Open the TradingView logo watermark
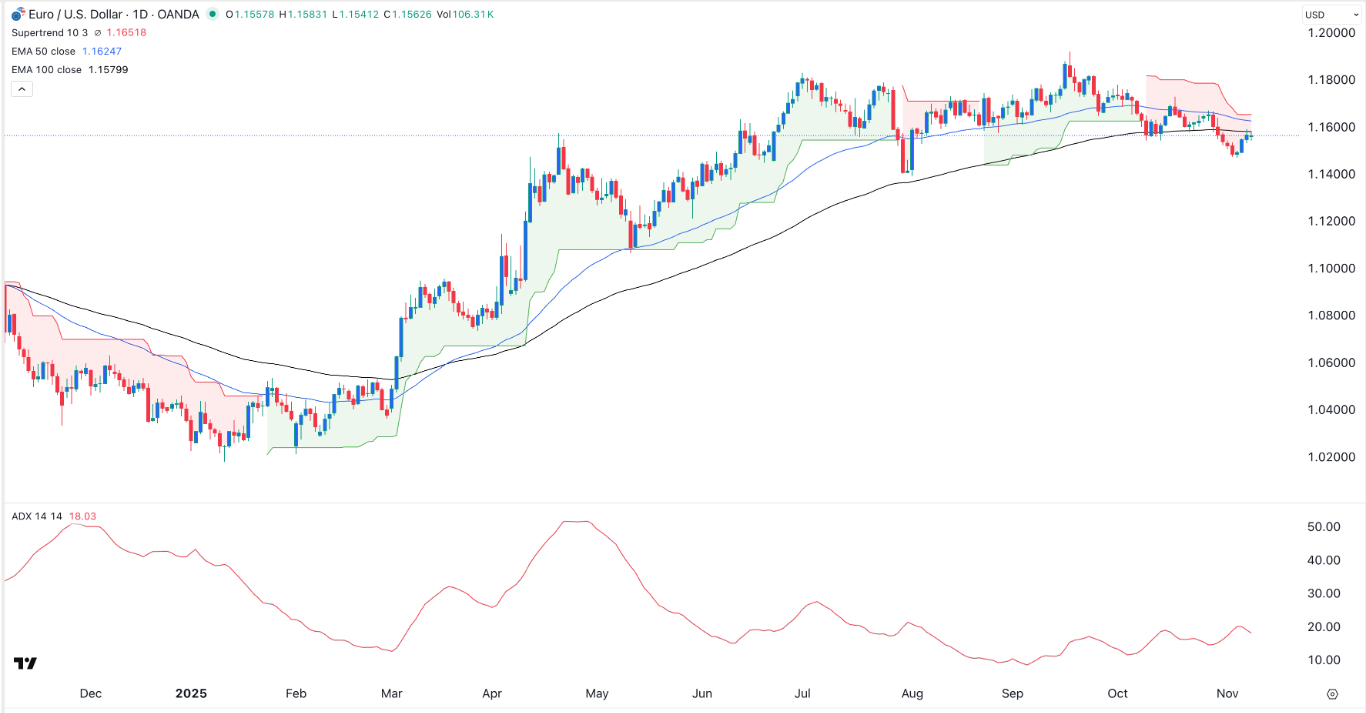This screenshot has width=1366, height=713. click(x=24, y=662)
